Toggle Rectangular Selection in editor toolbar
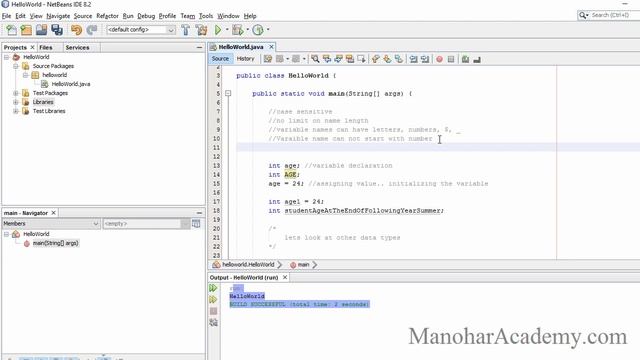Viewport: 640px width, 360px height. [361, 59]
